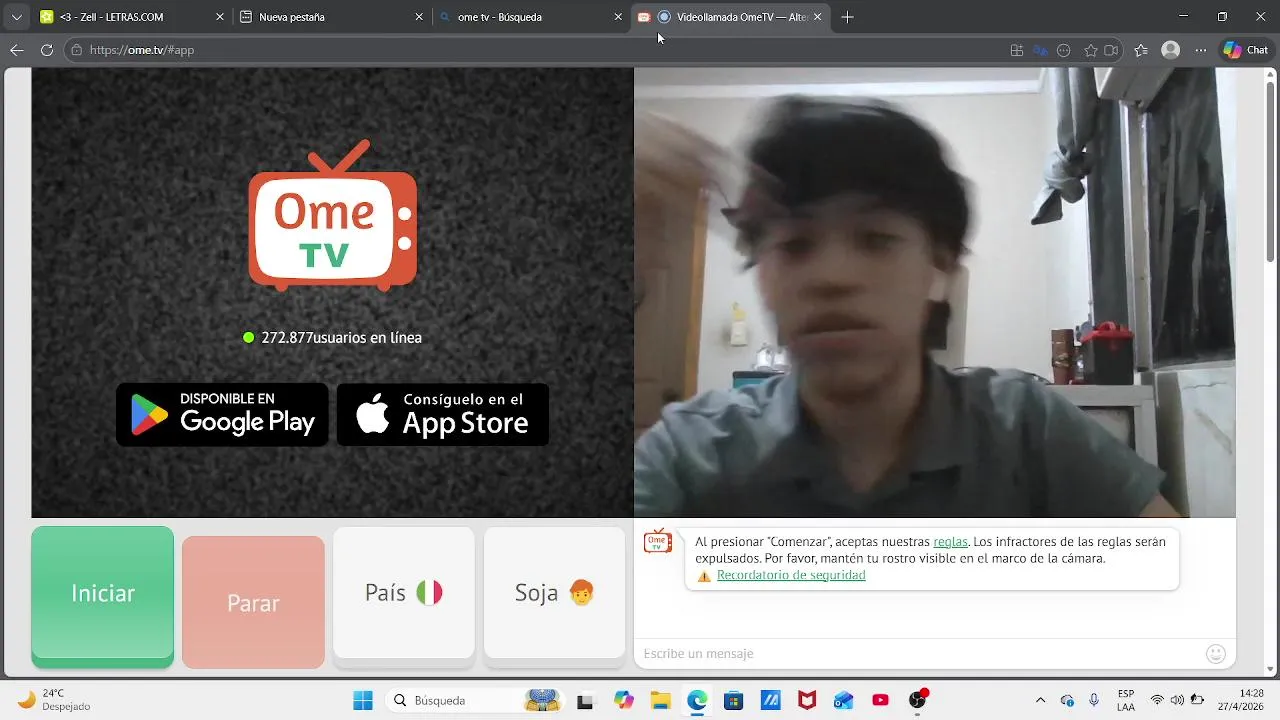This screenshot has width=1280, height=720.
Task: Open Microsoft Store from the taskbar
Action: pos(734,700)
